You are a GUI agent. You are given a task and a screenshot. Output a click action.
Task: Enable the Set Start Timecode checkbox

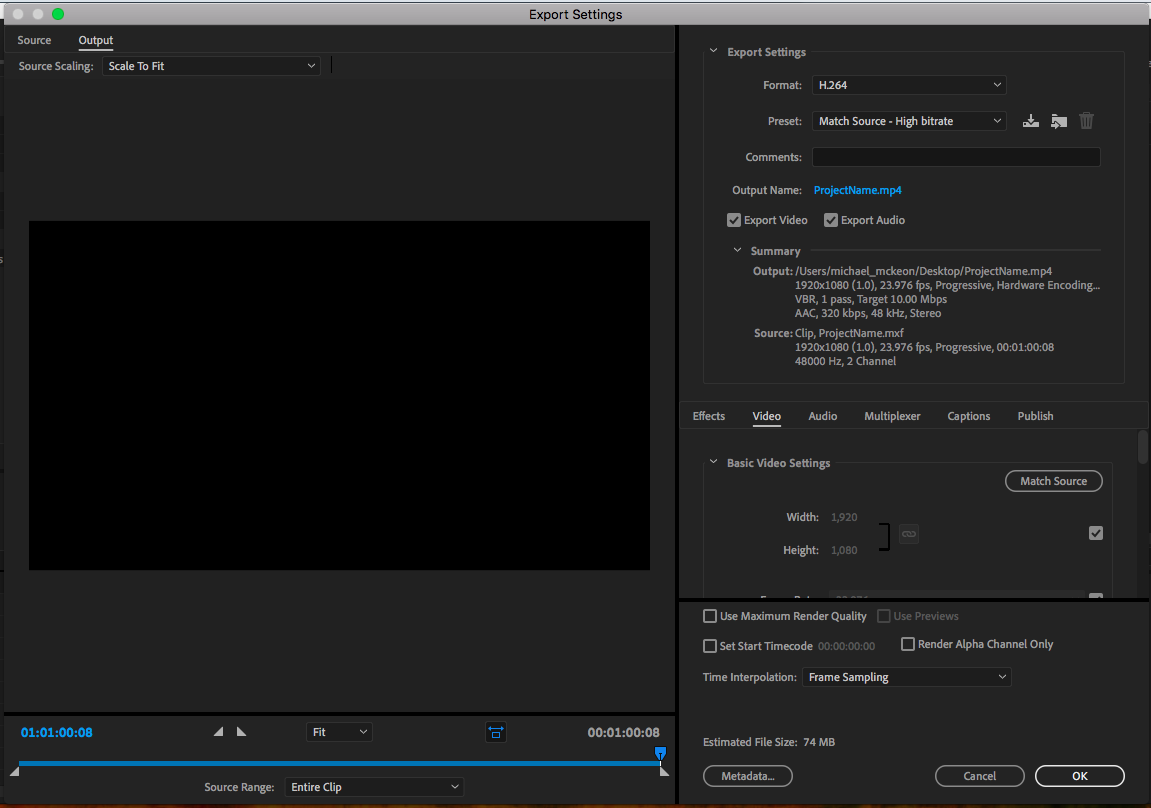point(710,646)
